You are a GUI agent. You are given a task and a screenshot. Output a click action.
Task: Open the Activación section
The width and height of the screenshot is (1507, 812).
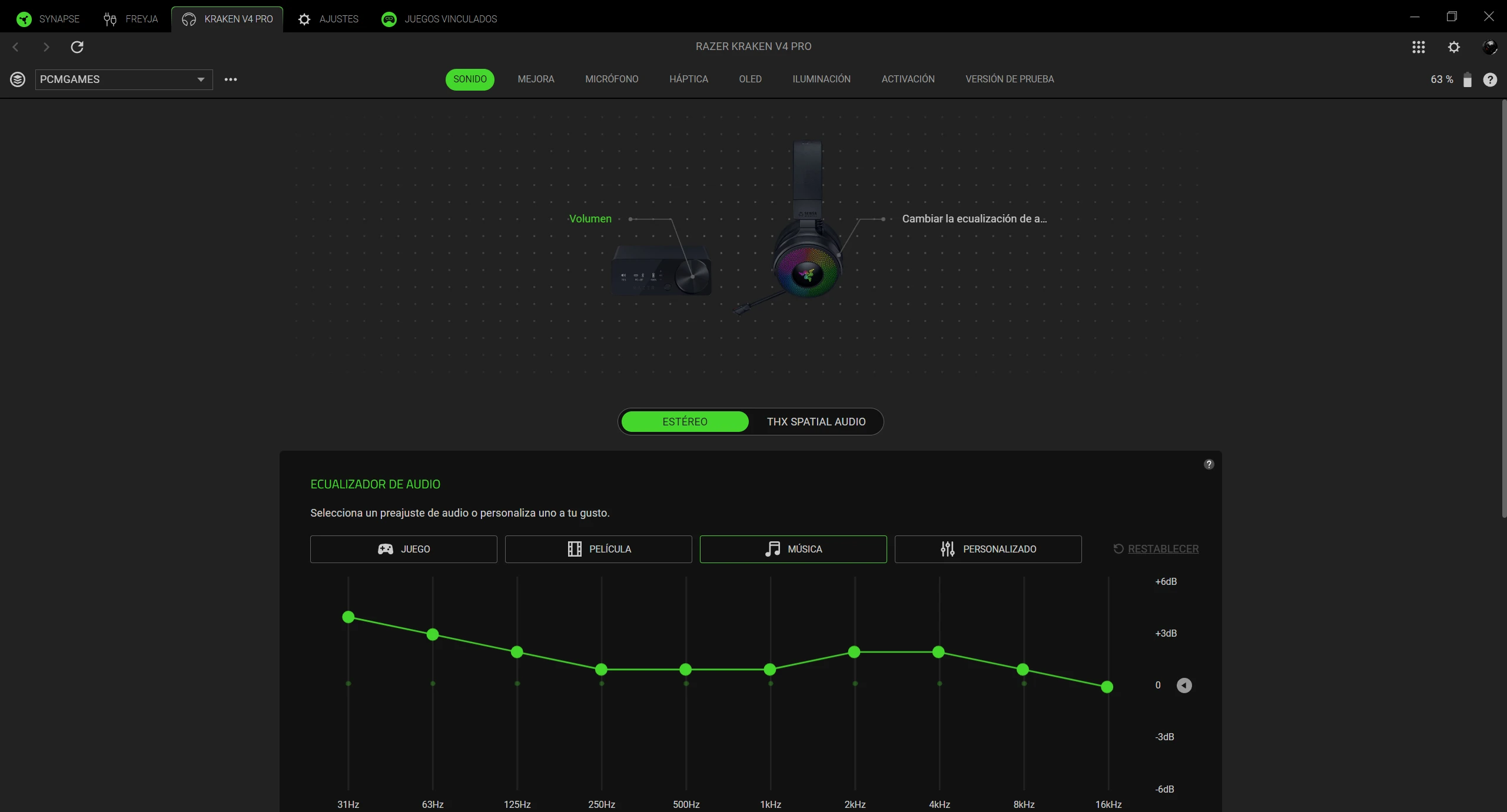(908, 79)
